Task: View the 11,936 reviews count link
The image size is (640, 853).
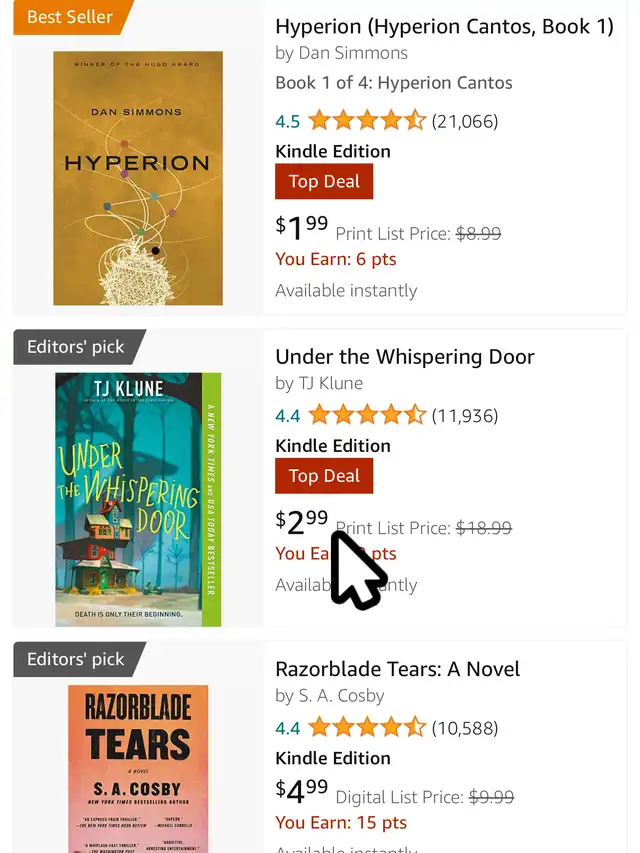Action: tap(464, 416)
